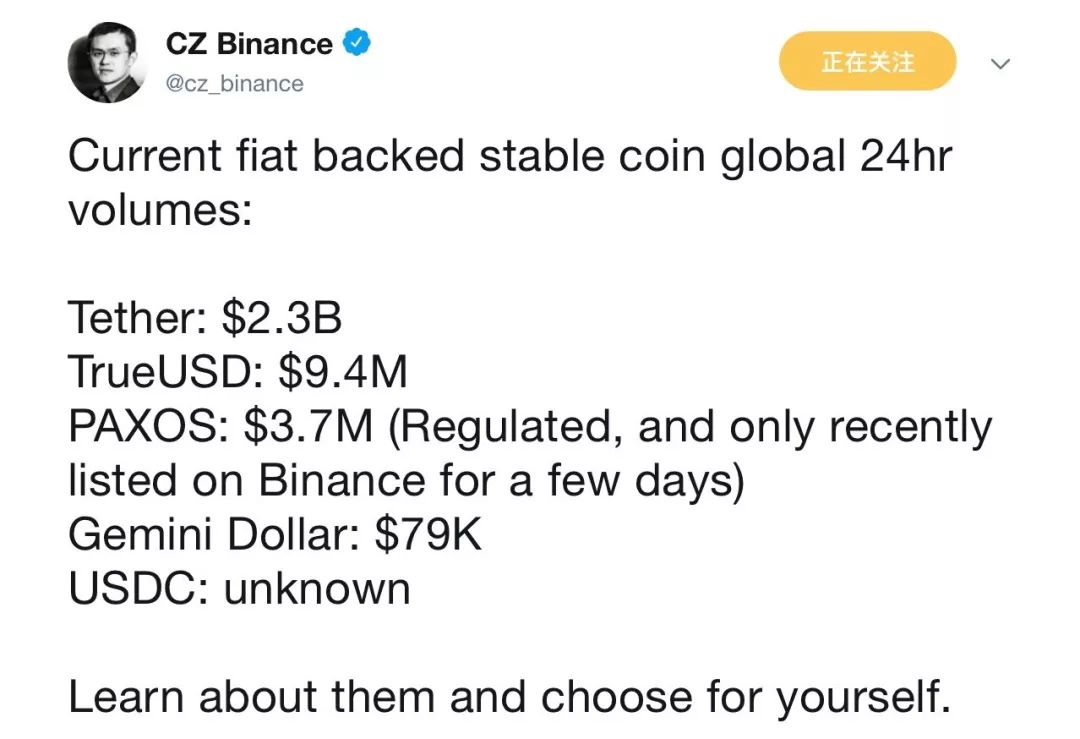Select the 'USDC: unknown' line
Viewport: 1080px width, 739px height.
pyautogui.click(x=239, y=588)
